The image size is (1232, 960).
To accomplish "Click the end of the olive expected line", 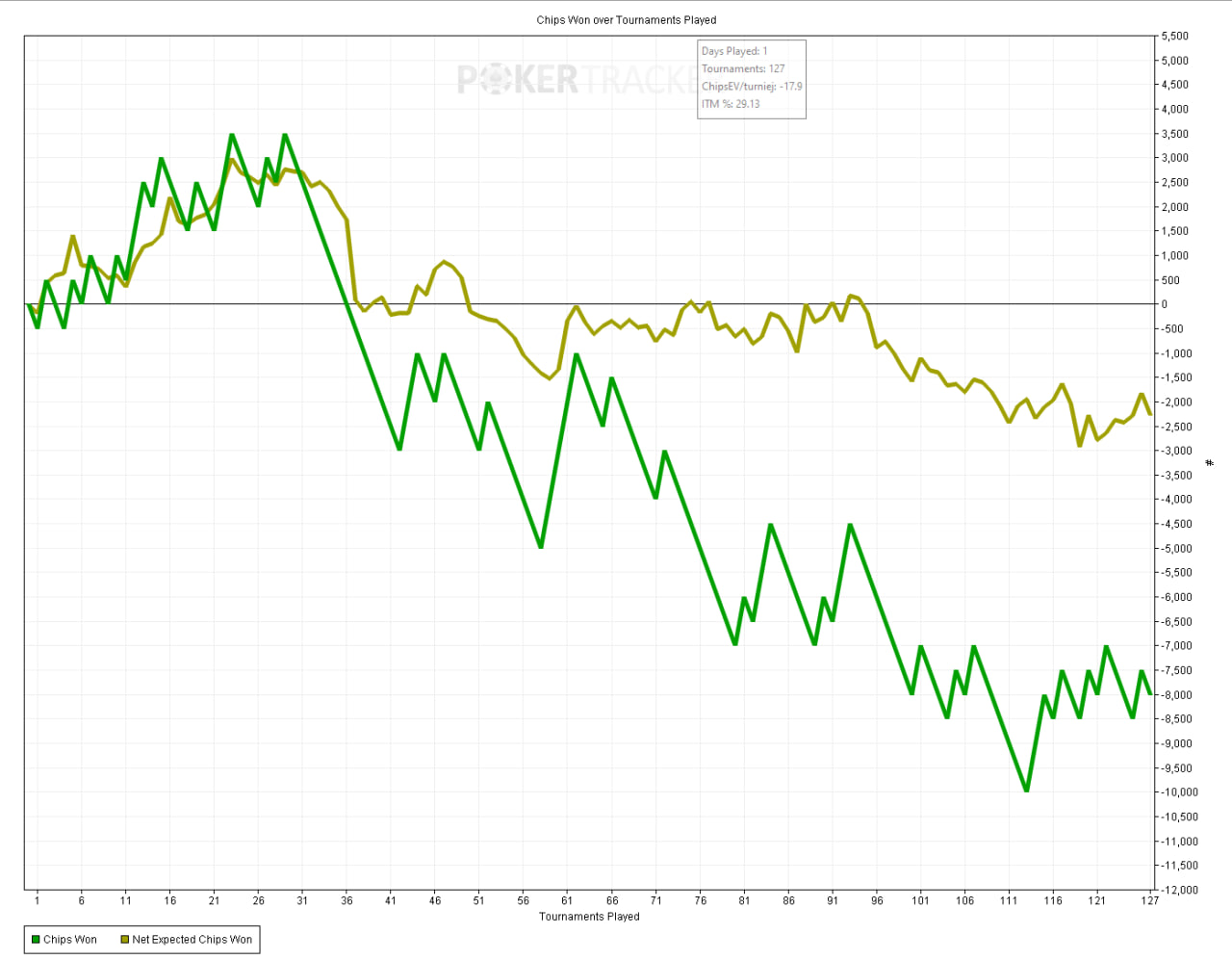I will pos(1150,414).
